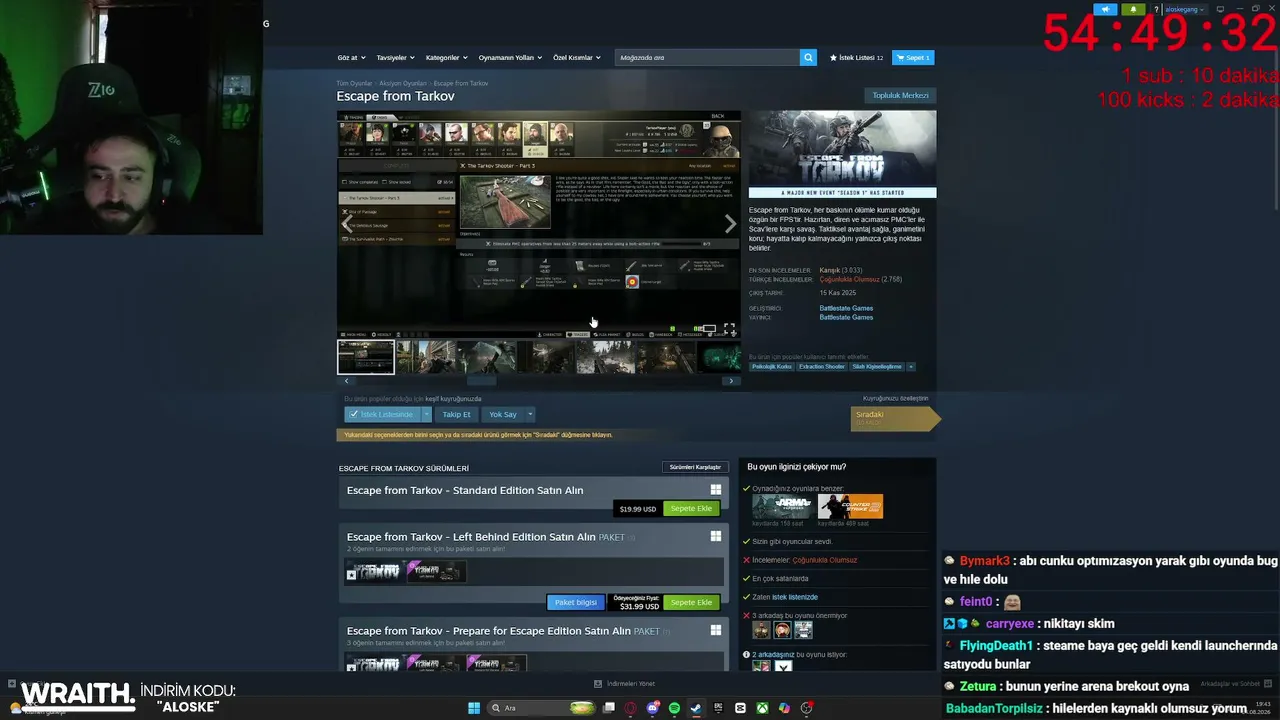Open the Counter-Strike similar game thumbnail

click(850, 506)
